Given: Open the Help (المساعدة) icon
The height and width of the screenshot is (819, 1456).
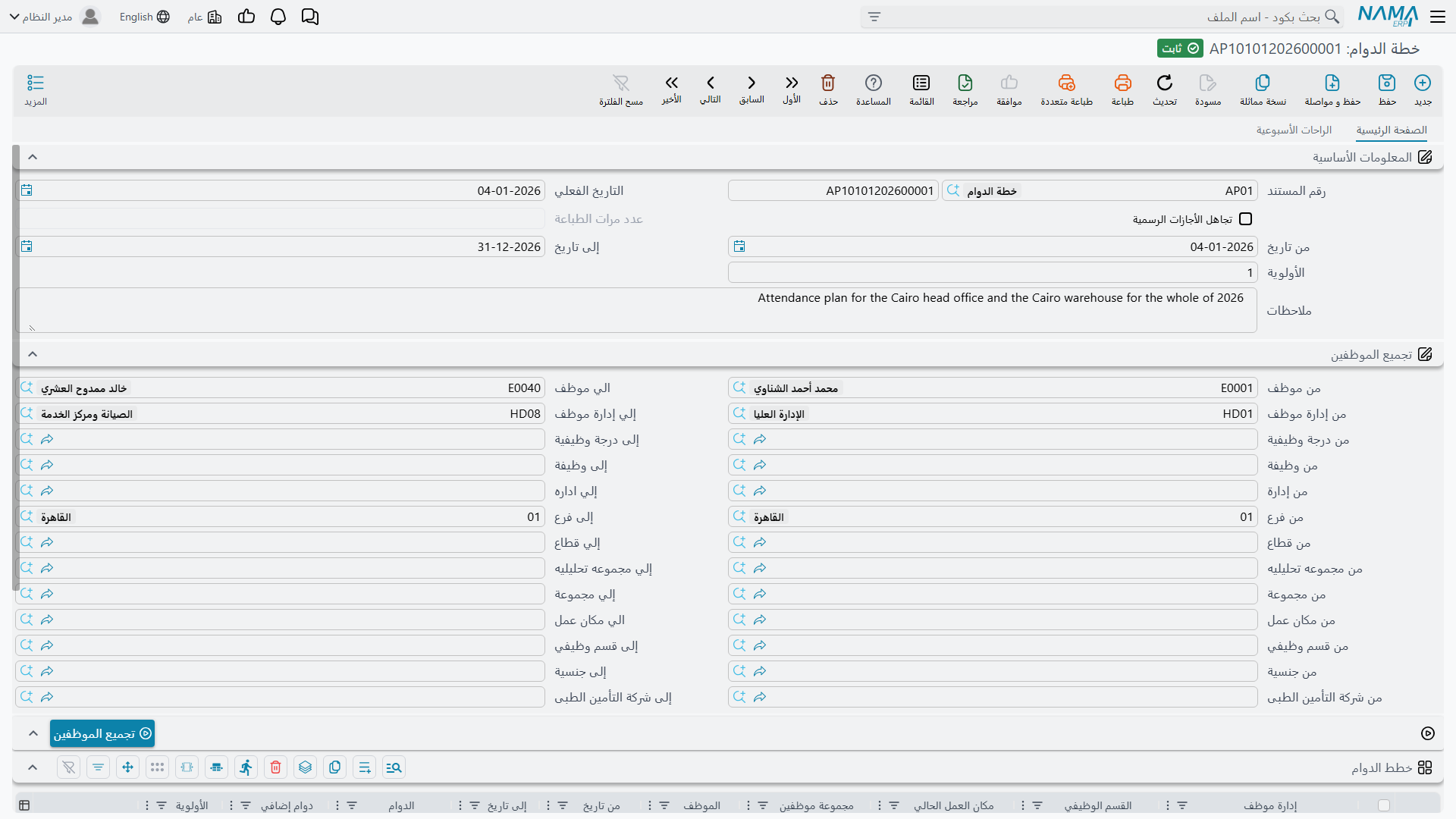Looking at the screenshot, I should [x=874, y=83].
